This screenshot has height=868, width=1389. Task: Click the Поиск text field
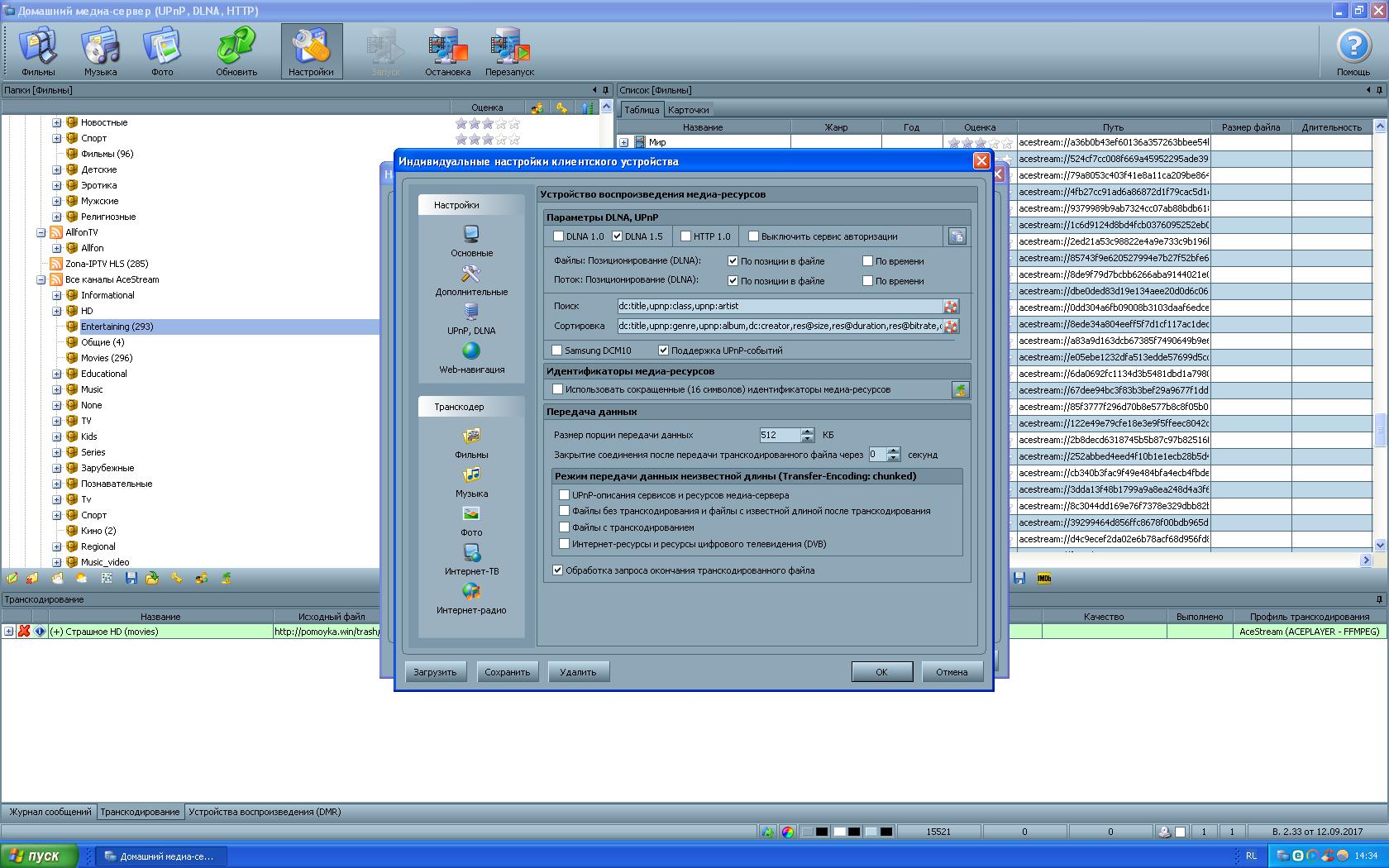779,306
